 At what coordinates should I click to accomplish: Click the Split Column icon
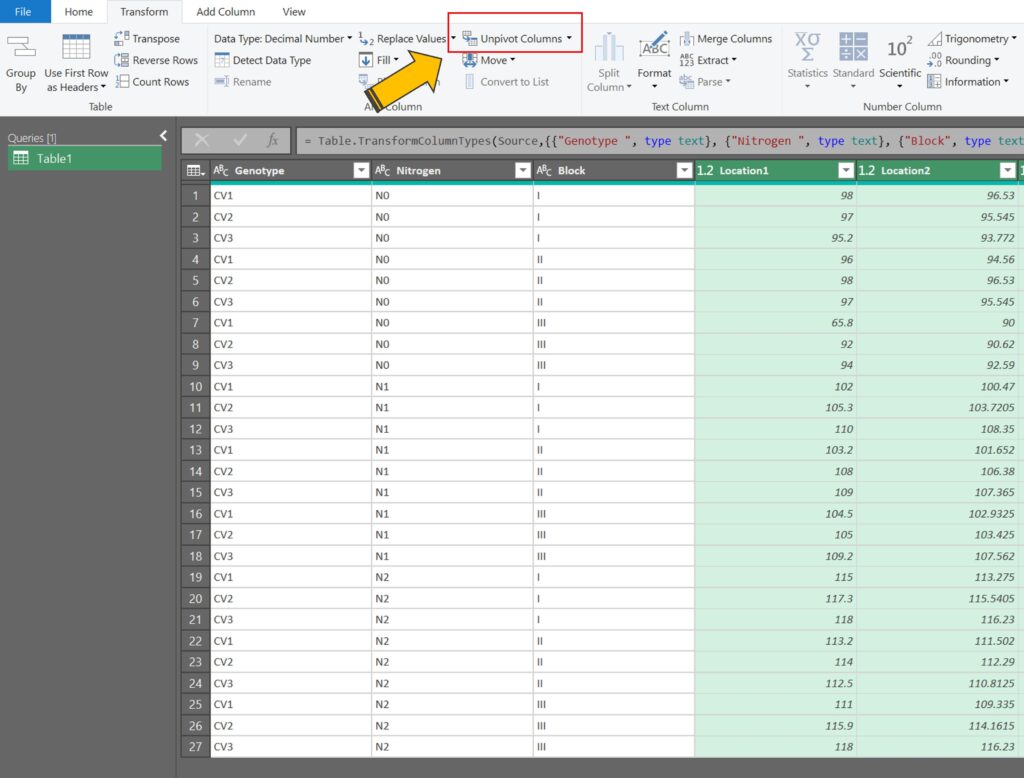[x=609, y=47]
